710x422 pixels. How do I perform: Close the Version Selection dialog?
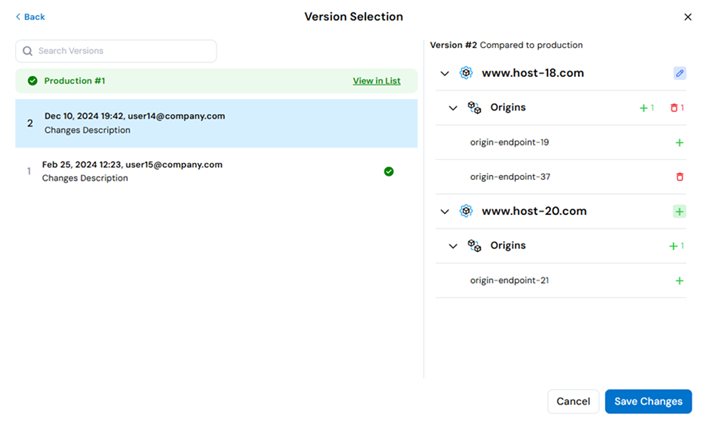coord(688,17)
